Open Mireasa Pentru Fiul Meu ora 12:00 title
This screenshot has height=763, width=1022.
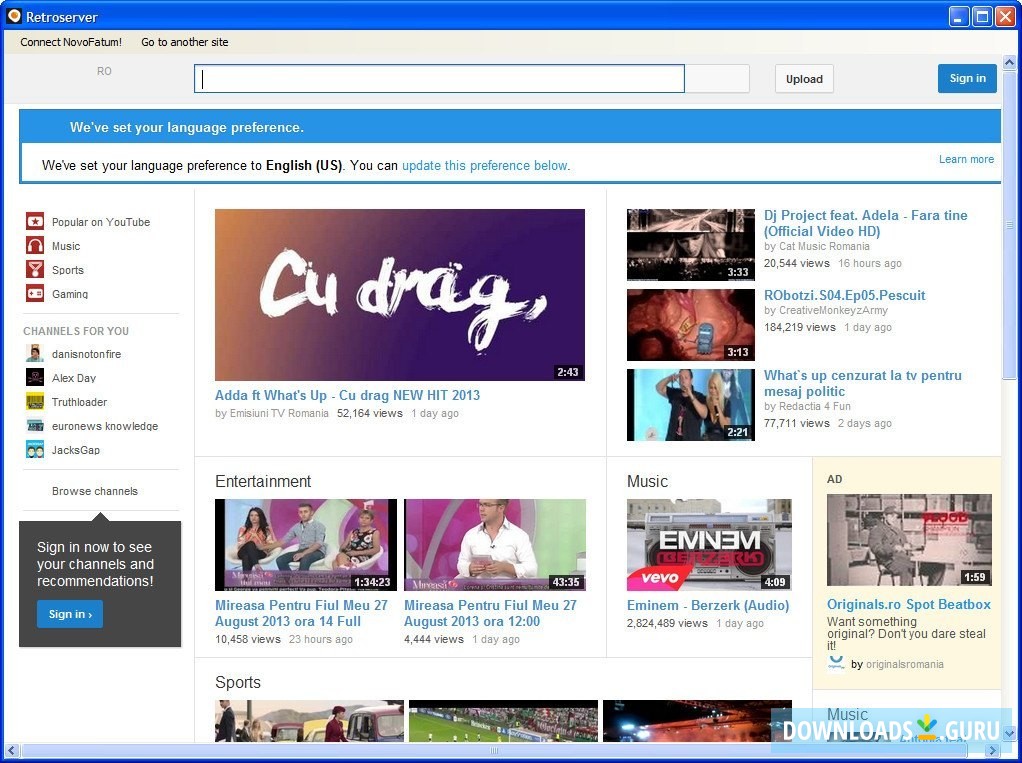click(490, 613)
